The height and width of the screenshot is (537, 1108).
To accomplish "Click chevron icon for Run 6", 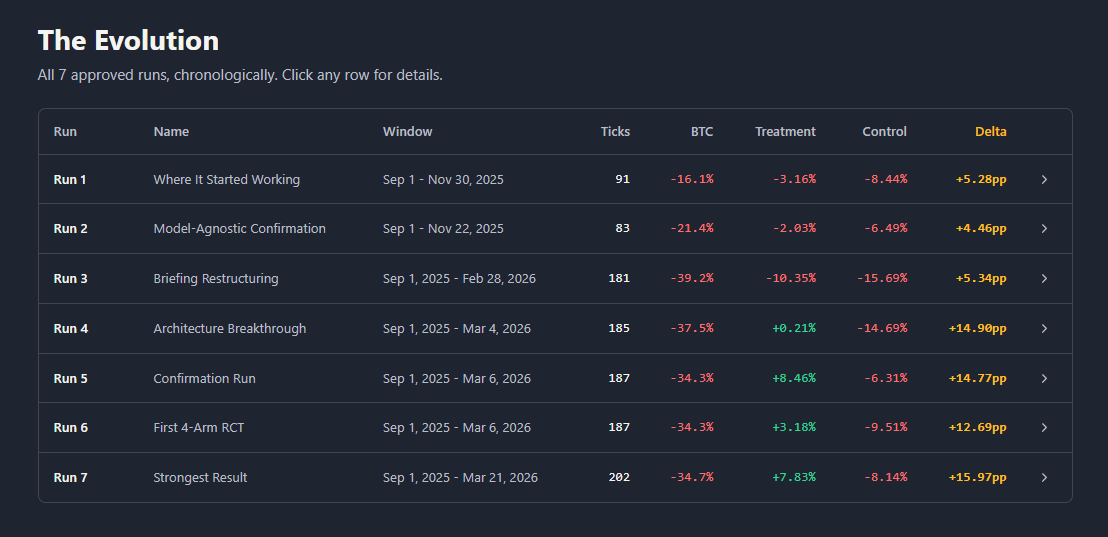I will 1044,427.
